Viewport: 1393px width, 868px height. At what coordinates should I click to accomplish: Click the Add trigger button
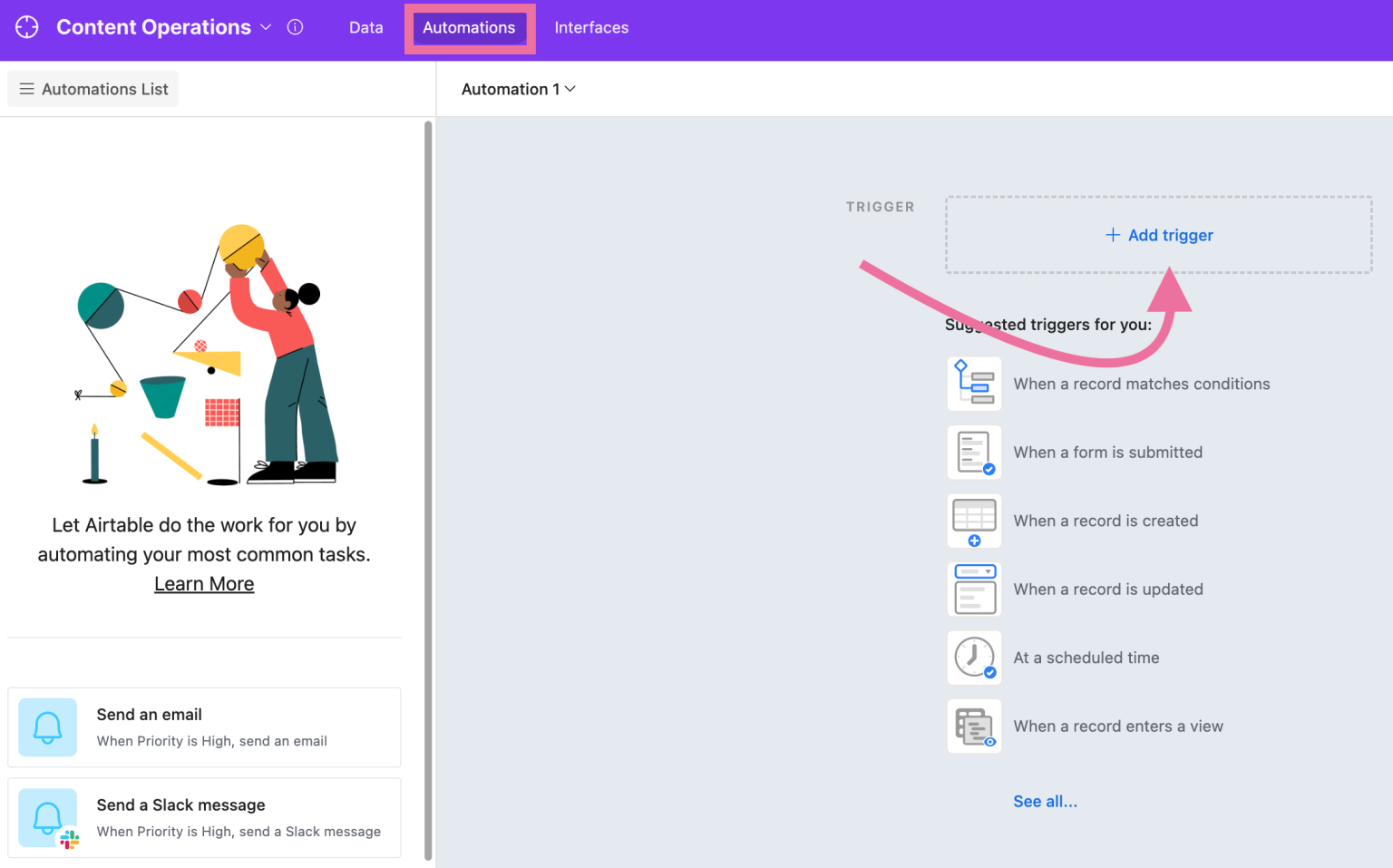pos(1159,235)
